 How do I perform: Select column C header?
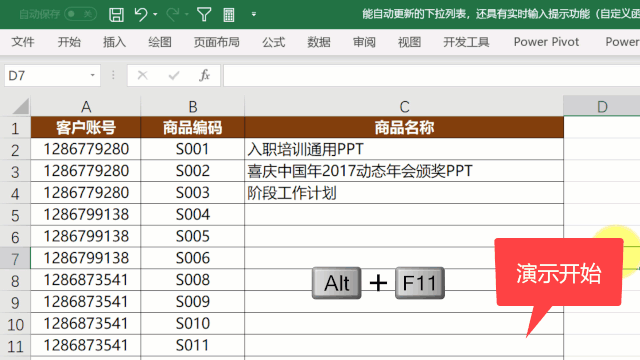(404, 107)
